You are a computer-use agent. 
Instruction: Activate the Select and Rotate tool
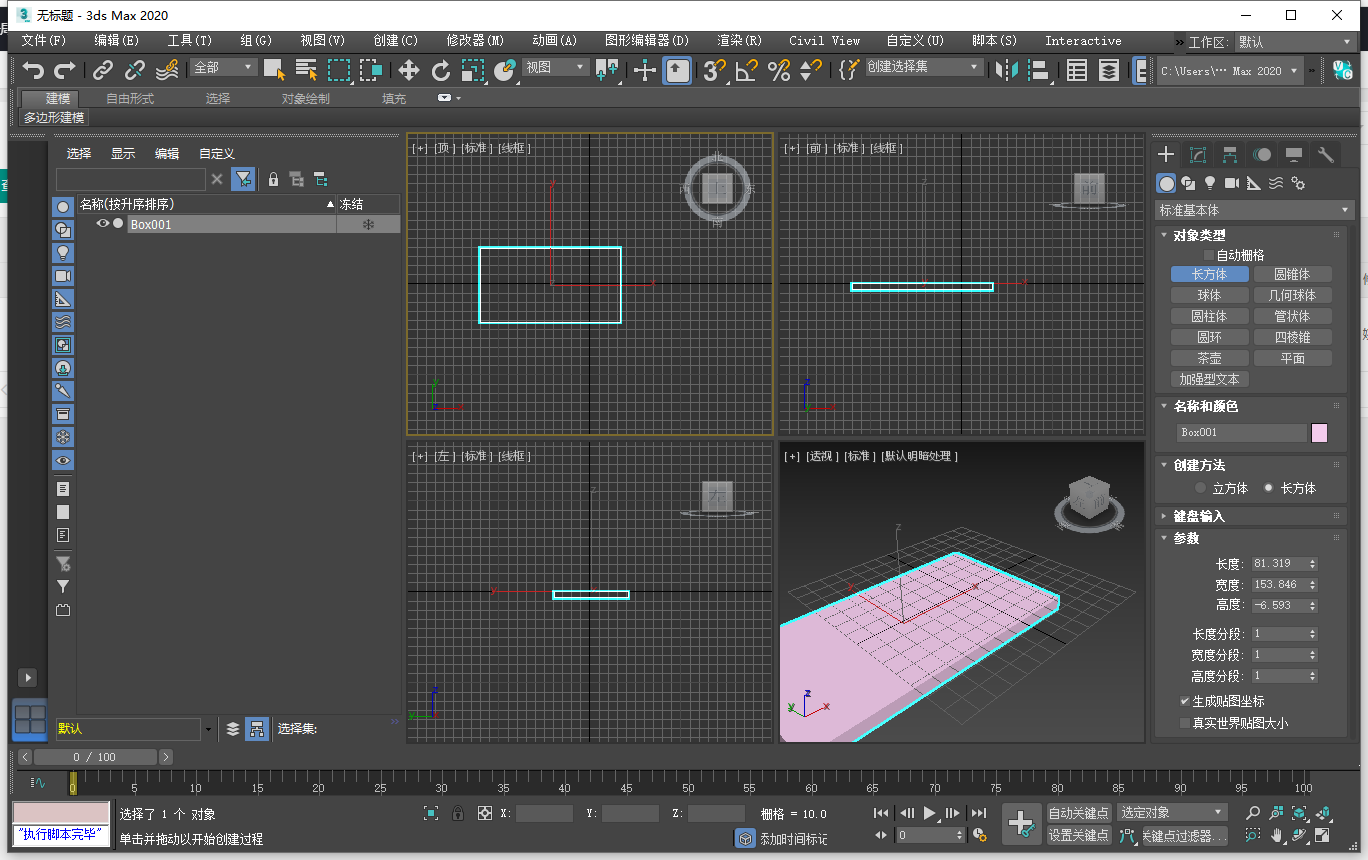click(442, 70)
